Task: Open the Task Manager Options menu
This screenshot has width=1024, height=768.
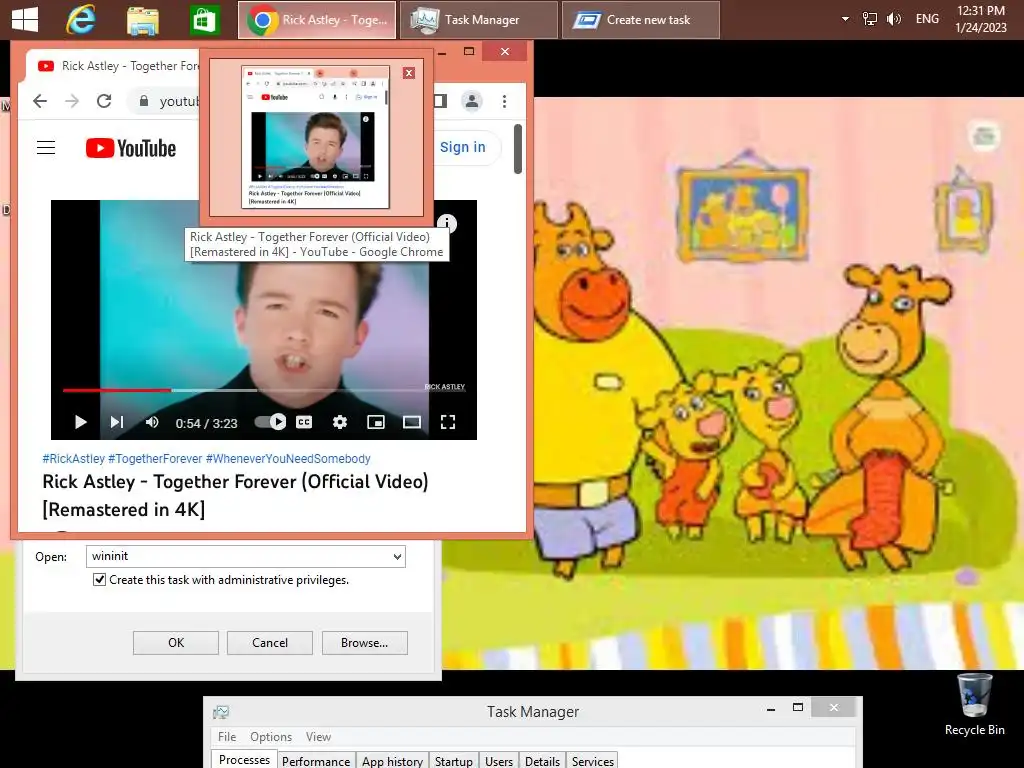Action: [271, 737]
